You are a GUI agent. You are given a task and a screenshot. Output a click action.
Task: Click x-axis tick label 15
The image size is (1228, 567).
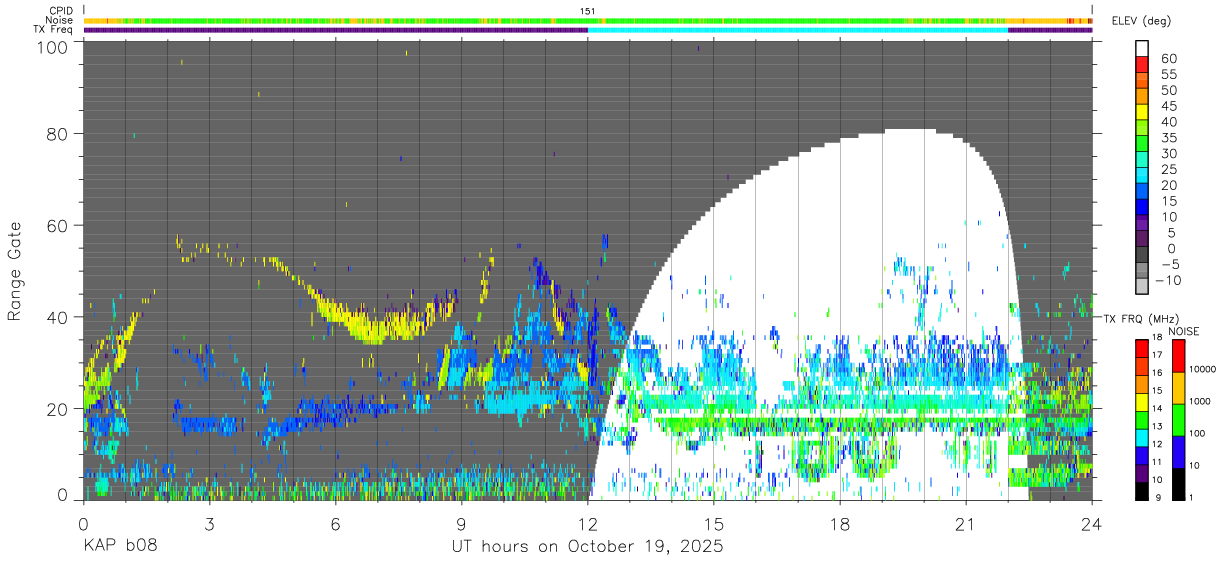[x=714, y=523]
